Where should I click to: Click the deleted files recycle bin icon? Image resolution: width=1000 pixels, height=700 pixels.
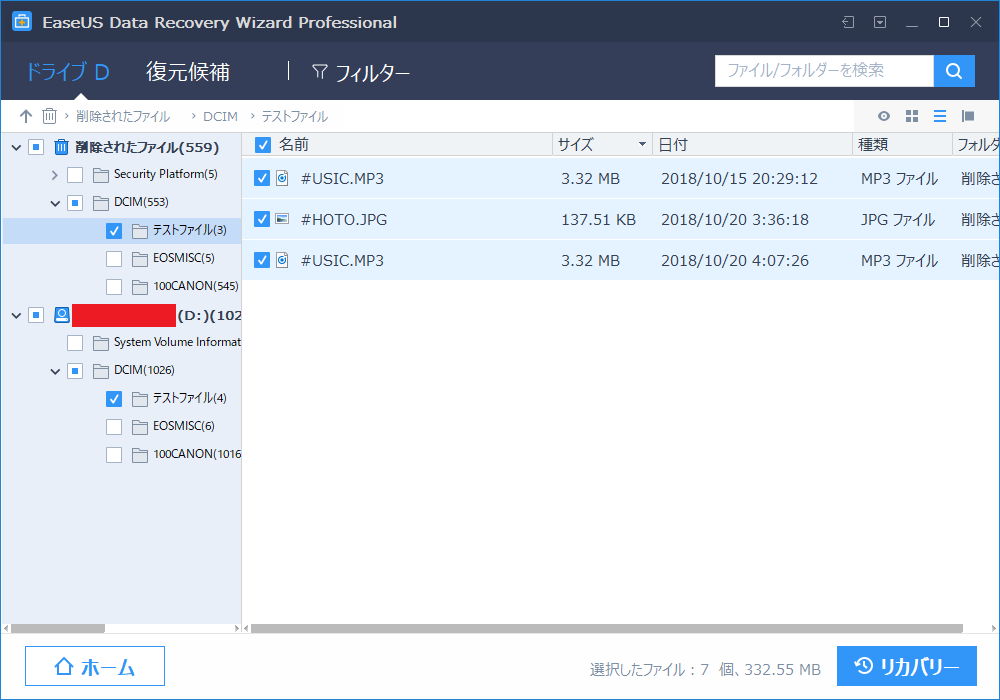coord(61,147)
